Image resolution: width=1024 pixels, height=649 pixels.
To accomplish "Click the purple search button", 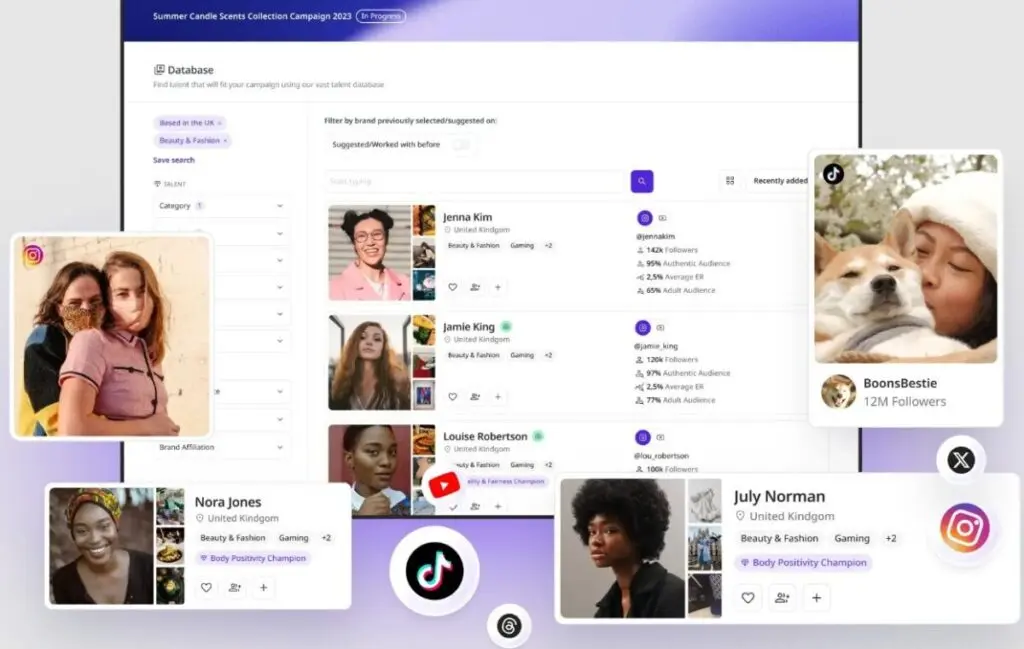I will pyautogui.click(x=642, y=181).
